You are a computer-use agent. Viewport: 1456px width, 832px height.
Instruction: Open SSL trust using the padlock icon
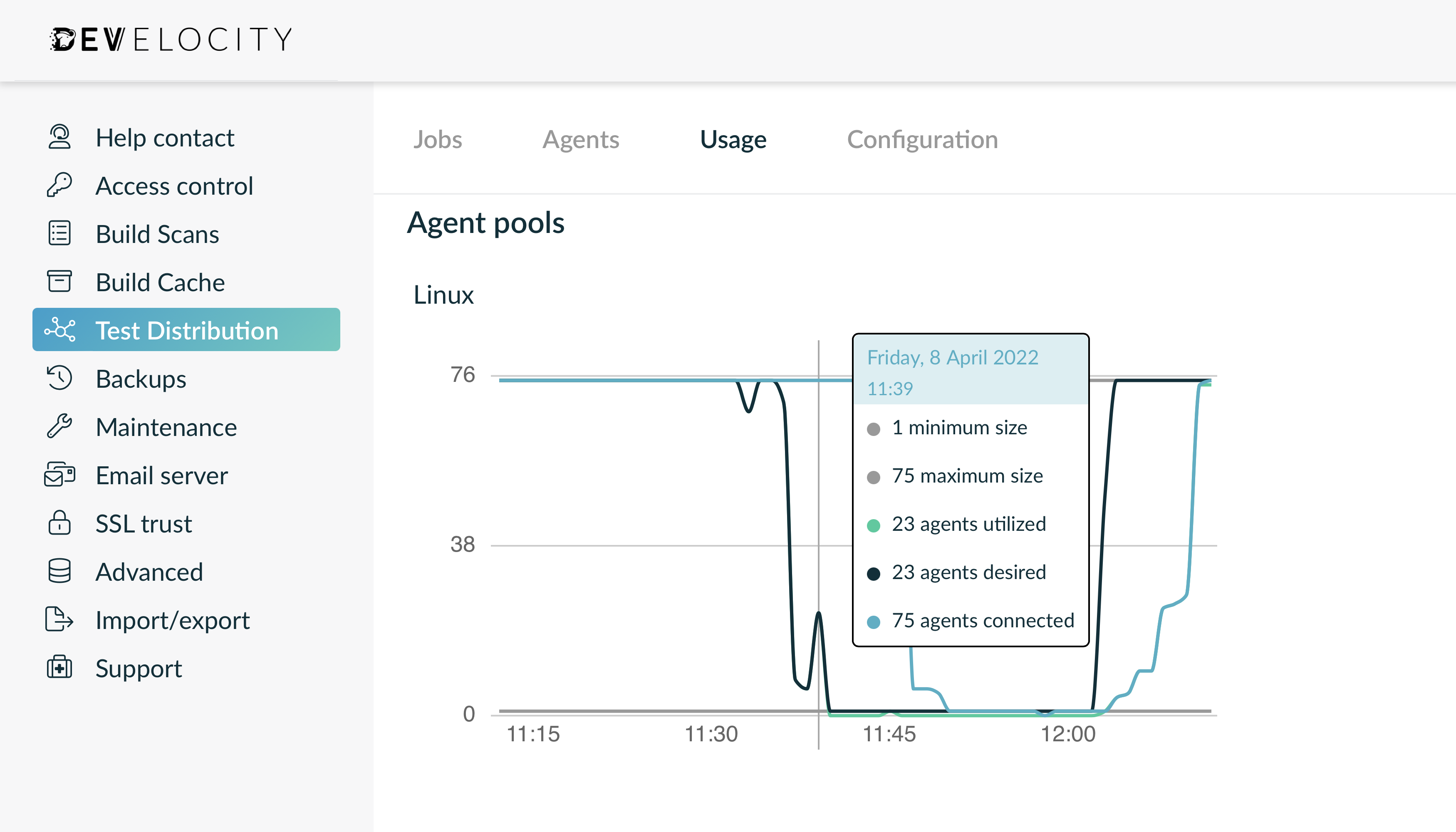click(59, 523)
